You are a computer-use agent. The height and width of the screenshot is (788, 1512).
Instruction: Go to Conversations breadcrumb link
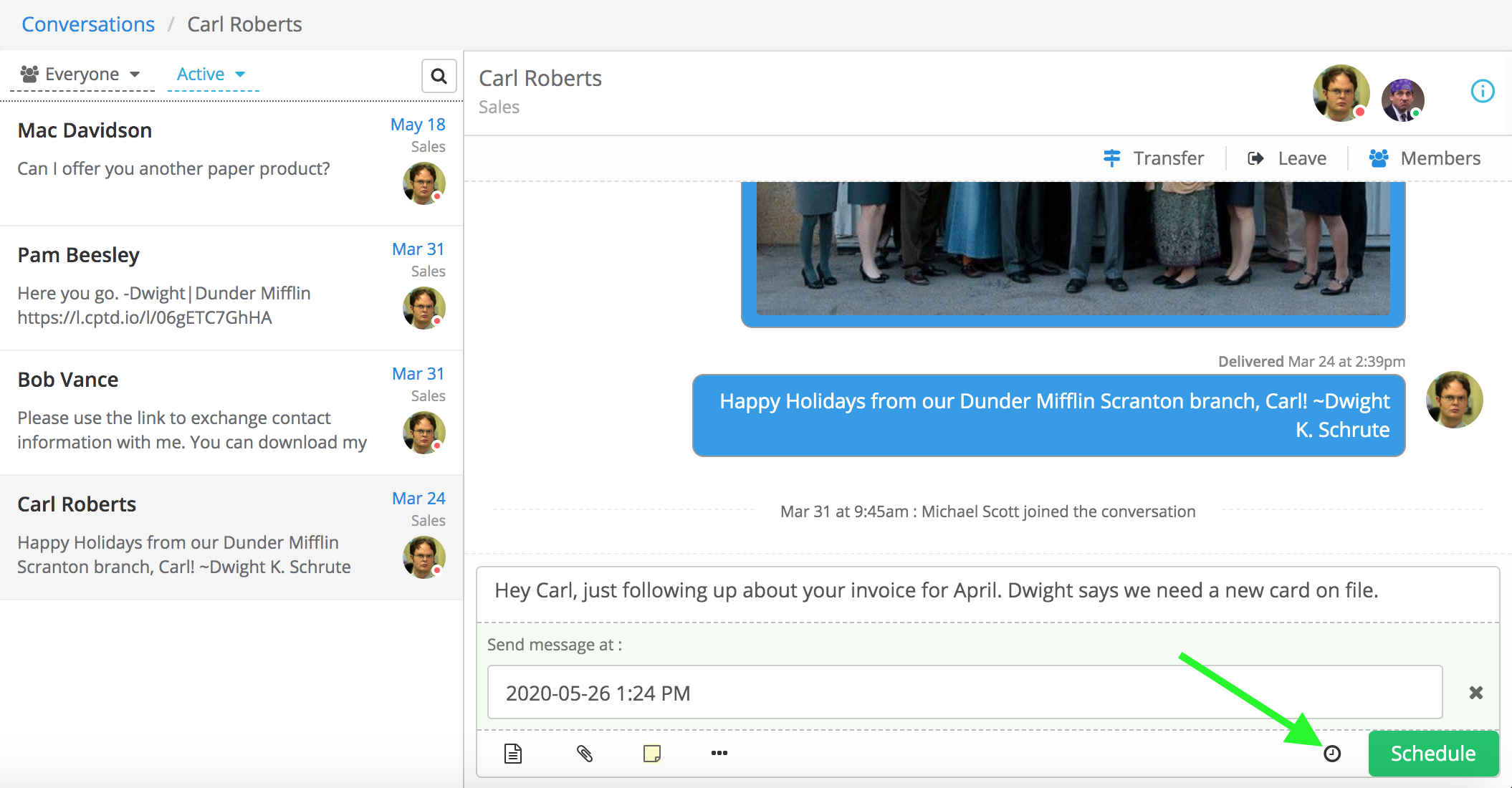(88, 24)
